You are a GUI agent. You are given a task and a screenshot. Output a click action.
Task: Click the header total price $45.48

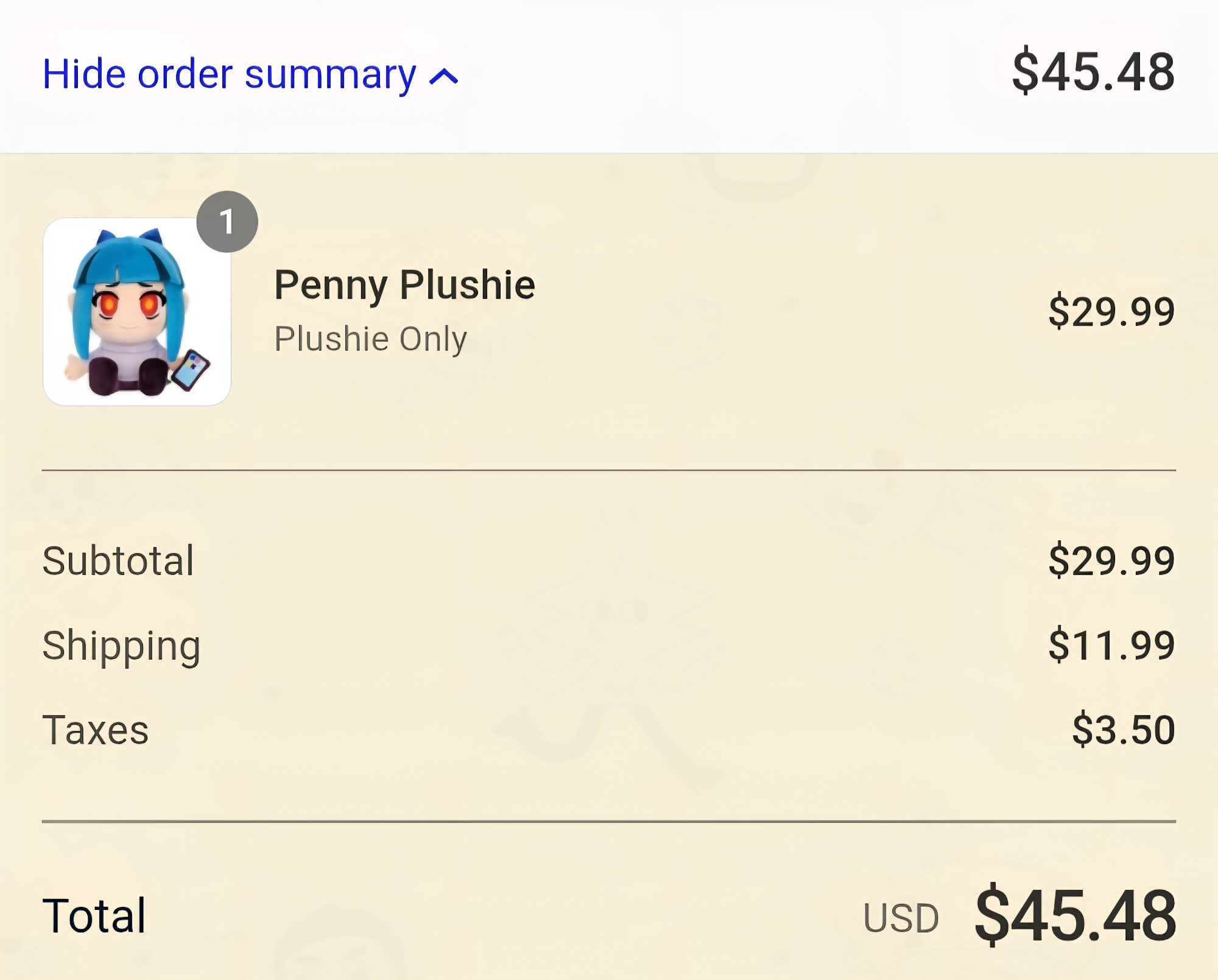click(1093, 72)
